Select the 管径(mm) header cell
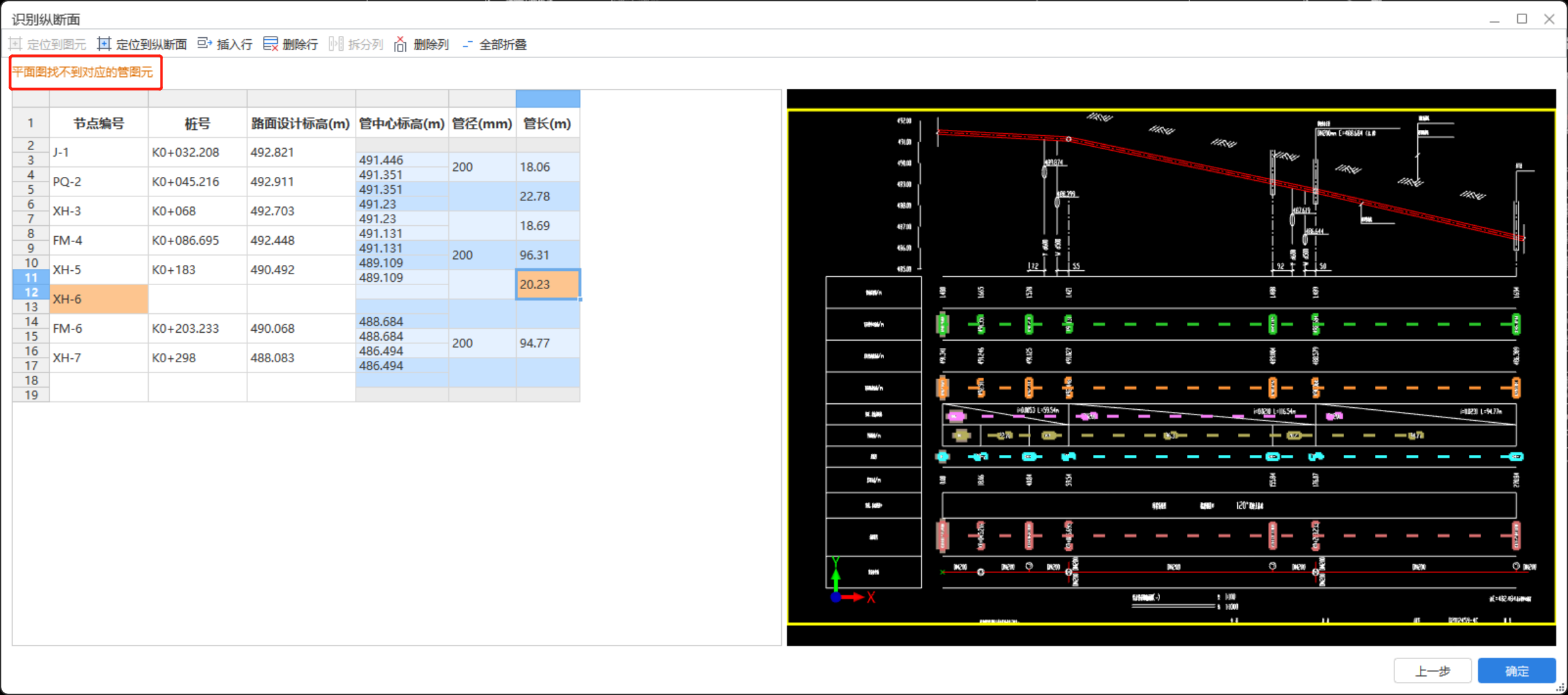1568x695 pixels. pyautogui.click(x=482, y=123)
